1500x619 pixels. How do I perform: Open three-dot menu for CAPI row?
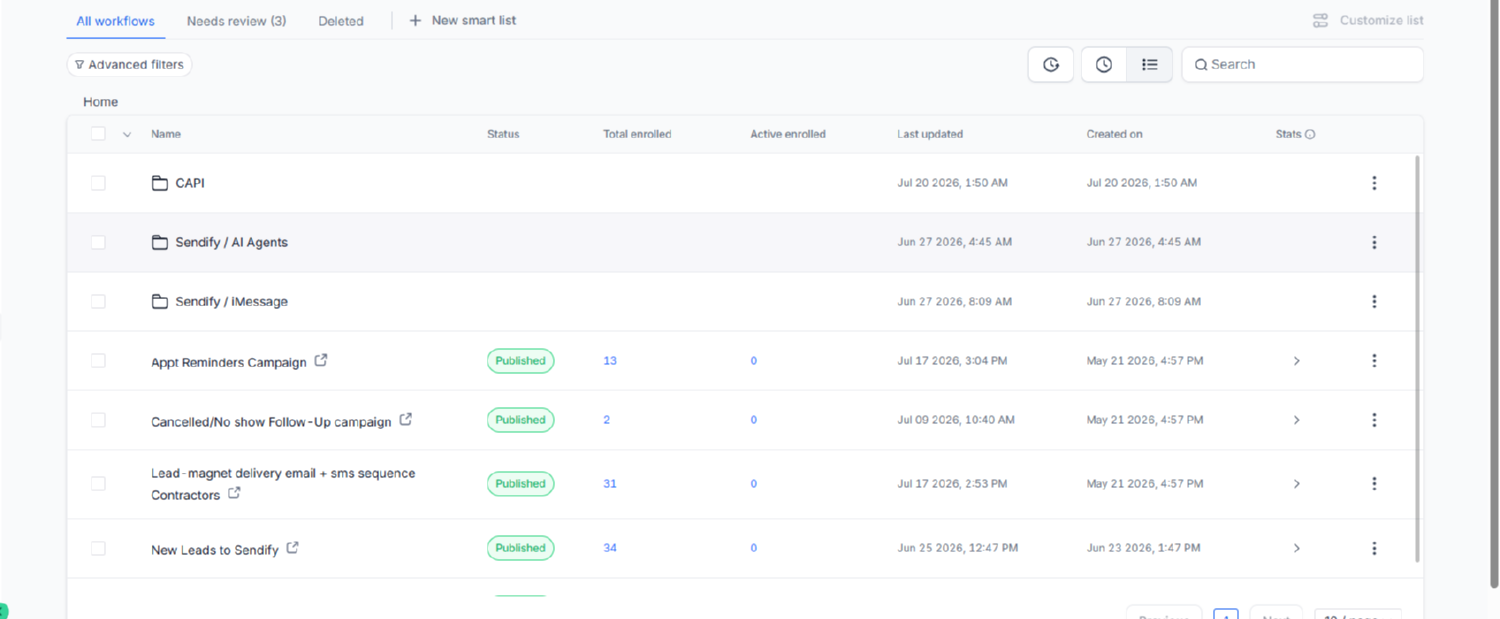(1374, 183)
